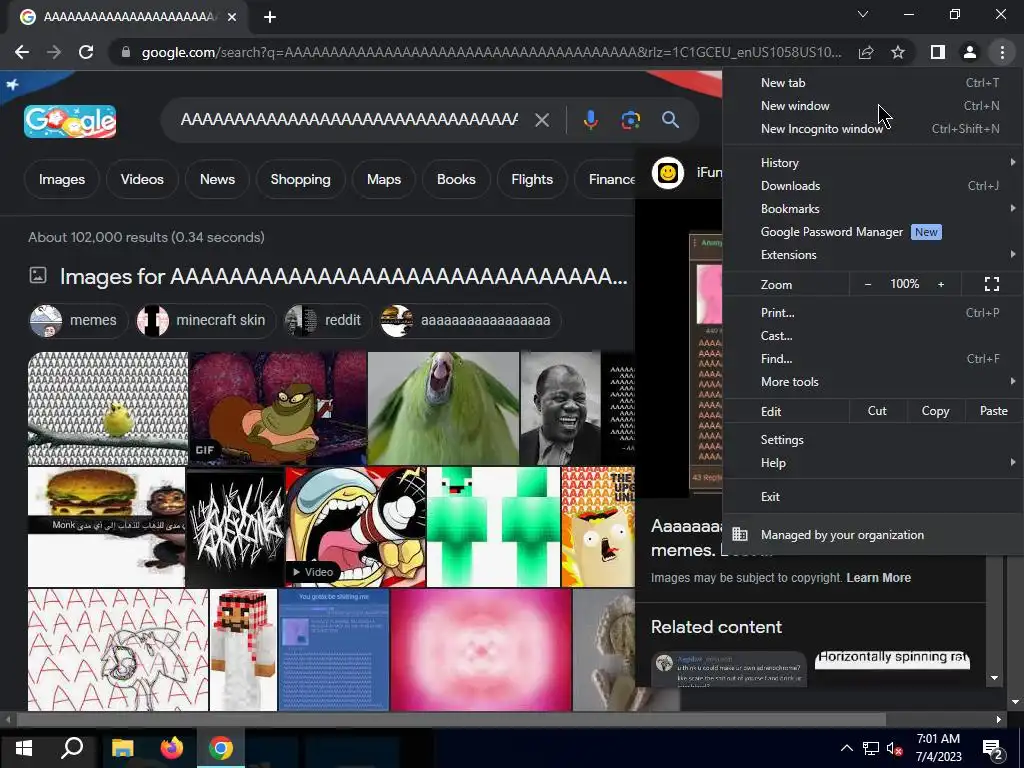
Task: Reload the page with refresh icon
Action: point(86,52)
